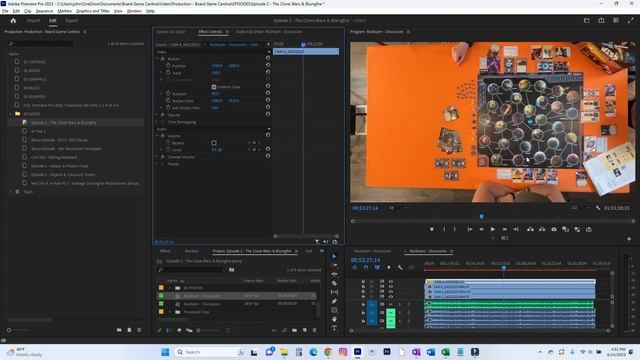
Task: Open the Markers menu
Action: (x=64, y=11)
